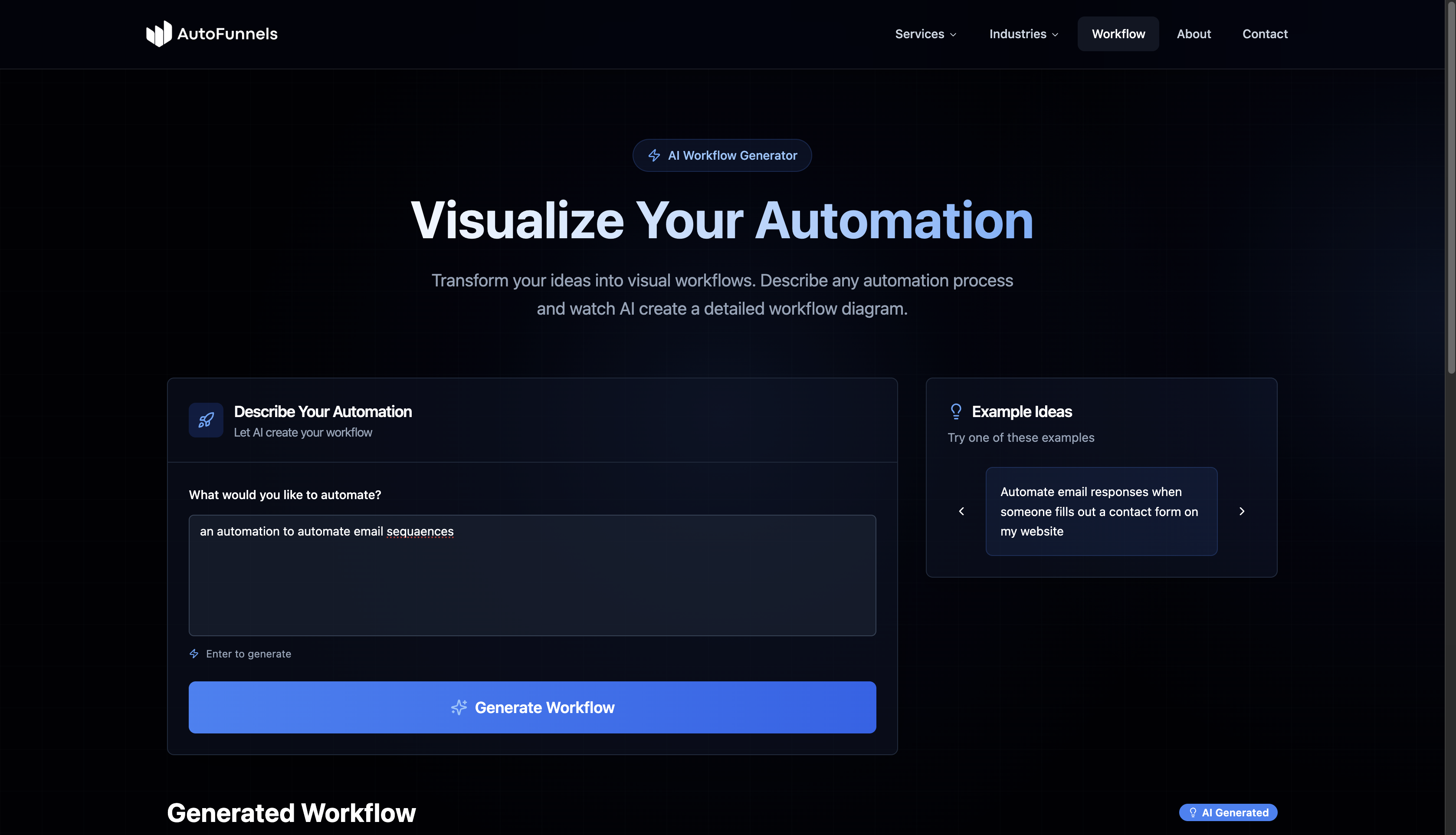
Task: Focus the automation description text area
Action: tap(532, 575)
